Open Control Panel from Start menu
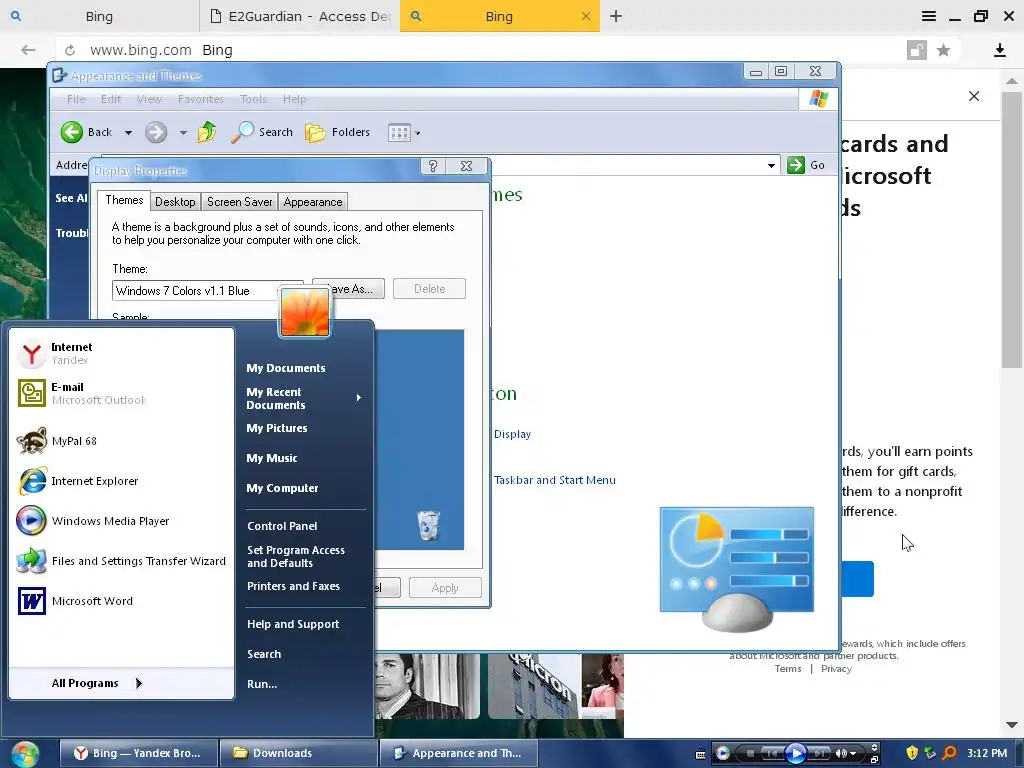The image size is (1024, 768). pyautogui.click(x=282, y=526)
